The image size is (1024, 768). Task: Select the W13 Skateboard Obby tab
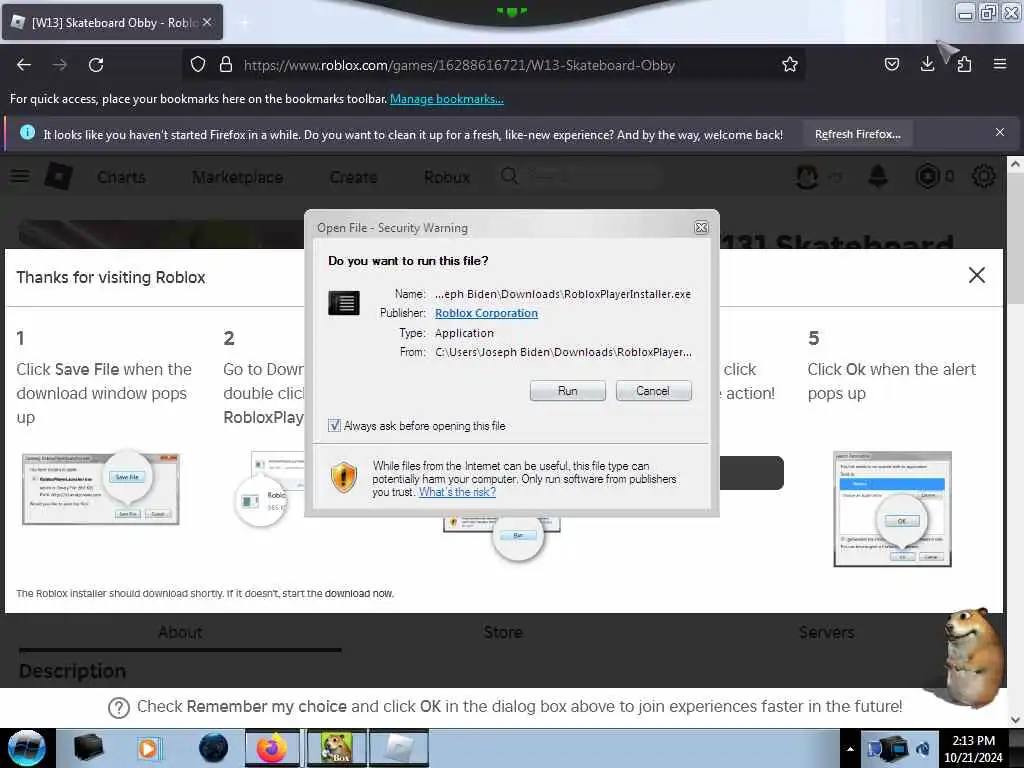112,22
